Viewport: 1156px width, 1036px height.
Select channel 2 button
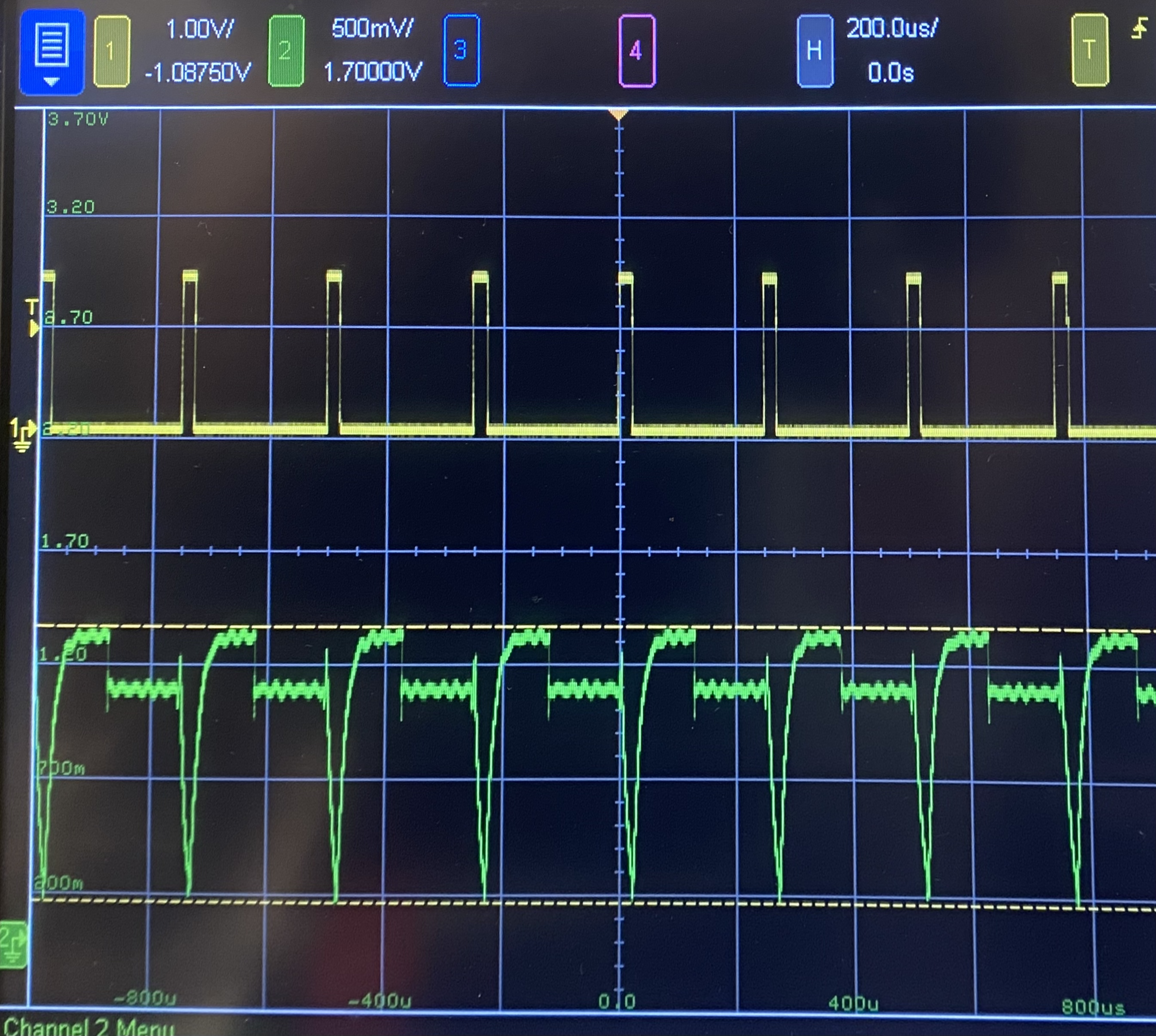pos(286,51)
